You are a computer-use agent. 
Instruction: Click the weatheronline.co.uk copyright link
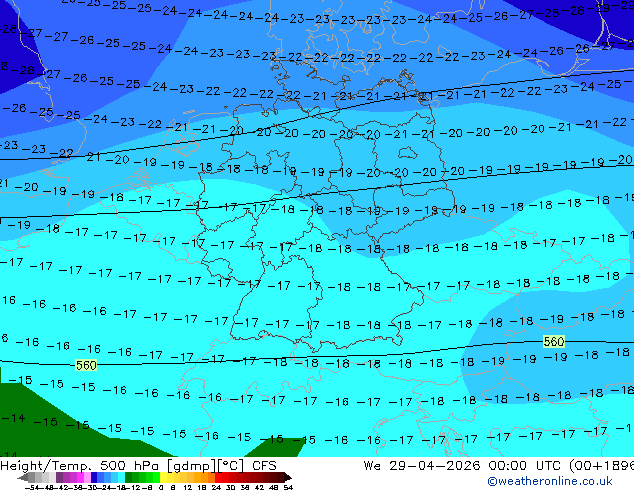(550, 482)
